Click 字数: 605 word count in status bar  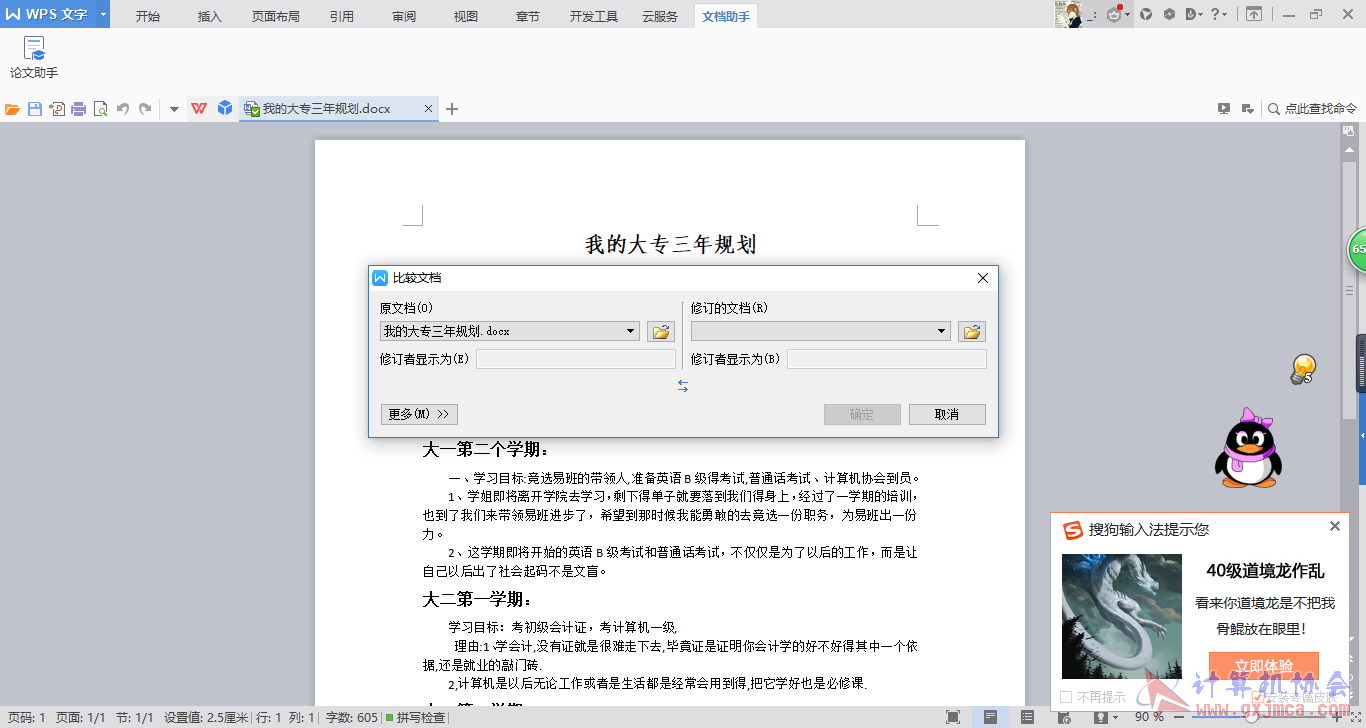(x=352, y=717)
